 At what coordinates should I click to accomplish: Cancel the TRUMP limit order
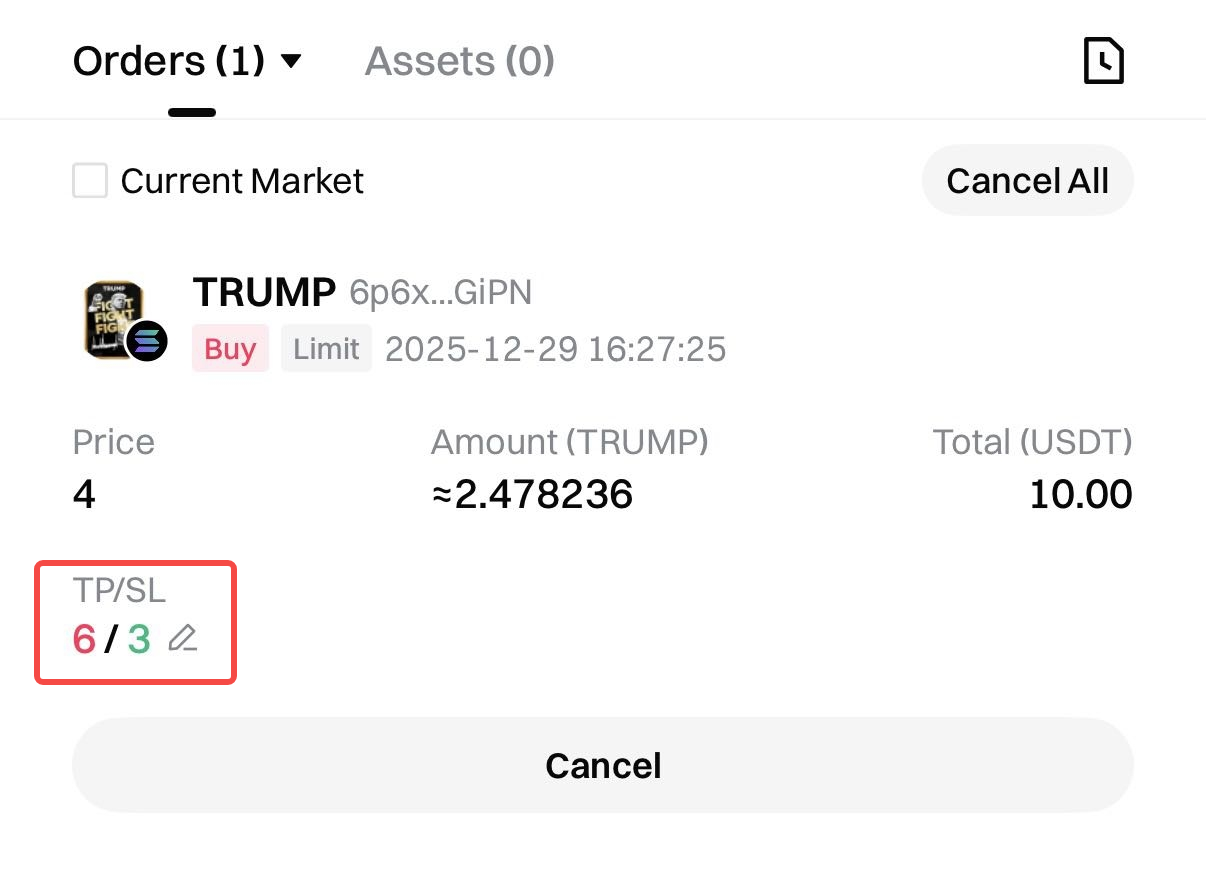[x=603, y=766]
